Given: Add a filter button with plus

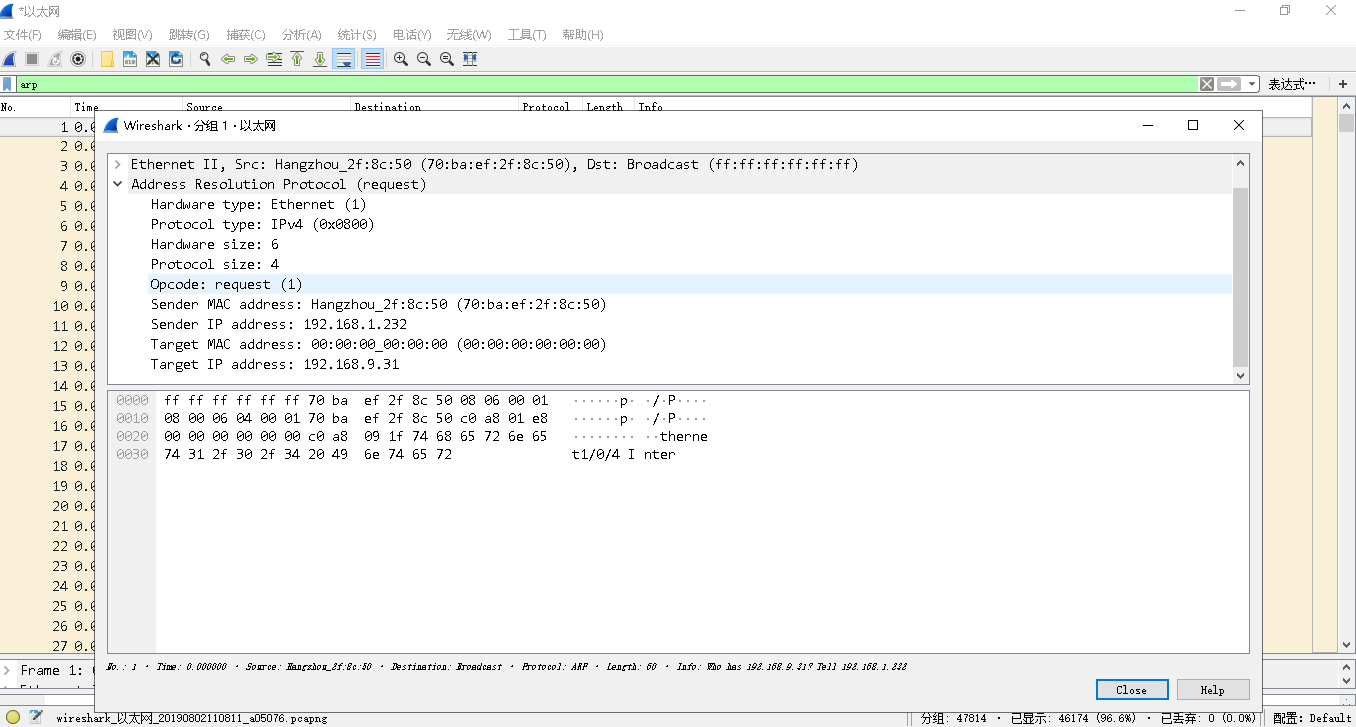Looking at the screenshot, I should 1343,84.
